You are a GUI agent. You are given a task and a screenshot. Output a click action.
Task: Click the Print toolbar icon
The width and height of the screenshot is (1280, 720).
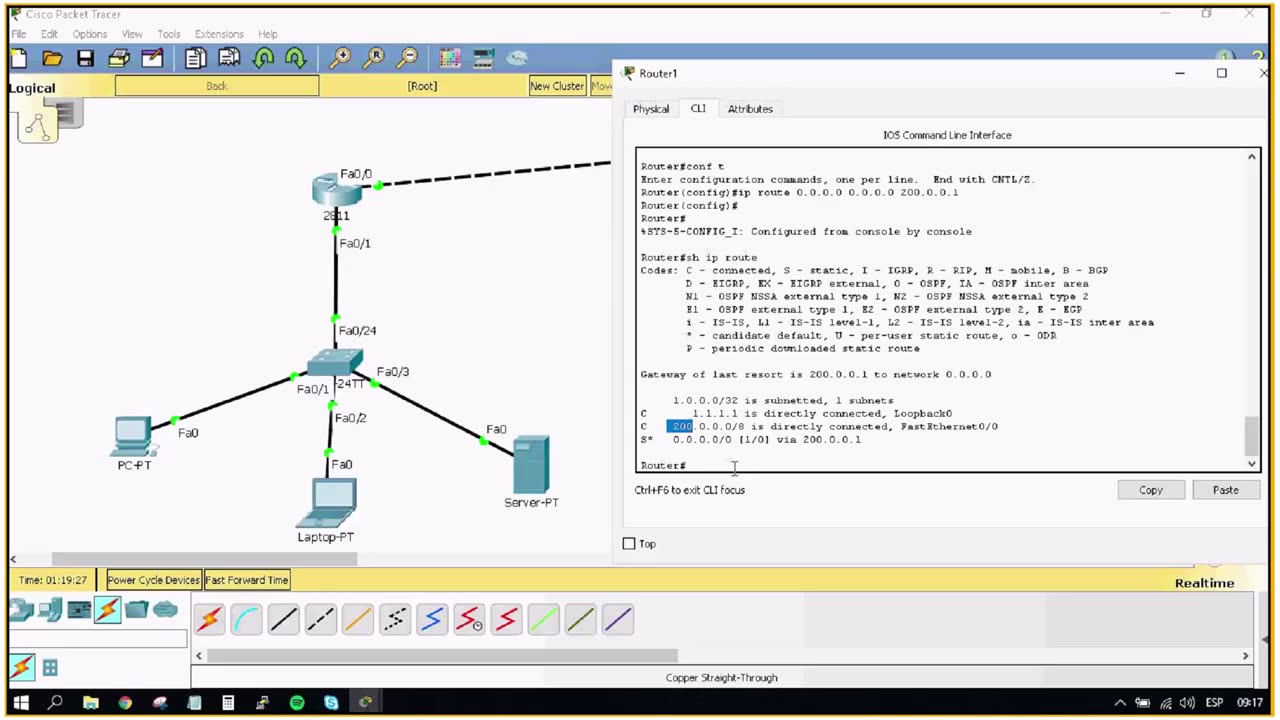[x=119, y=59]
